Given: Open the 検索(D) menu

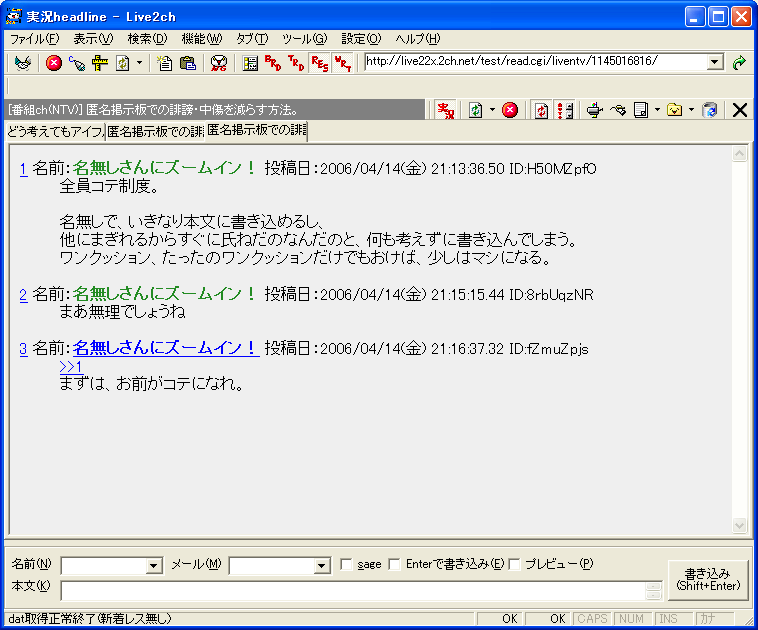Looking at the screenshot, I should pos(147,39).
